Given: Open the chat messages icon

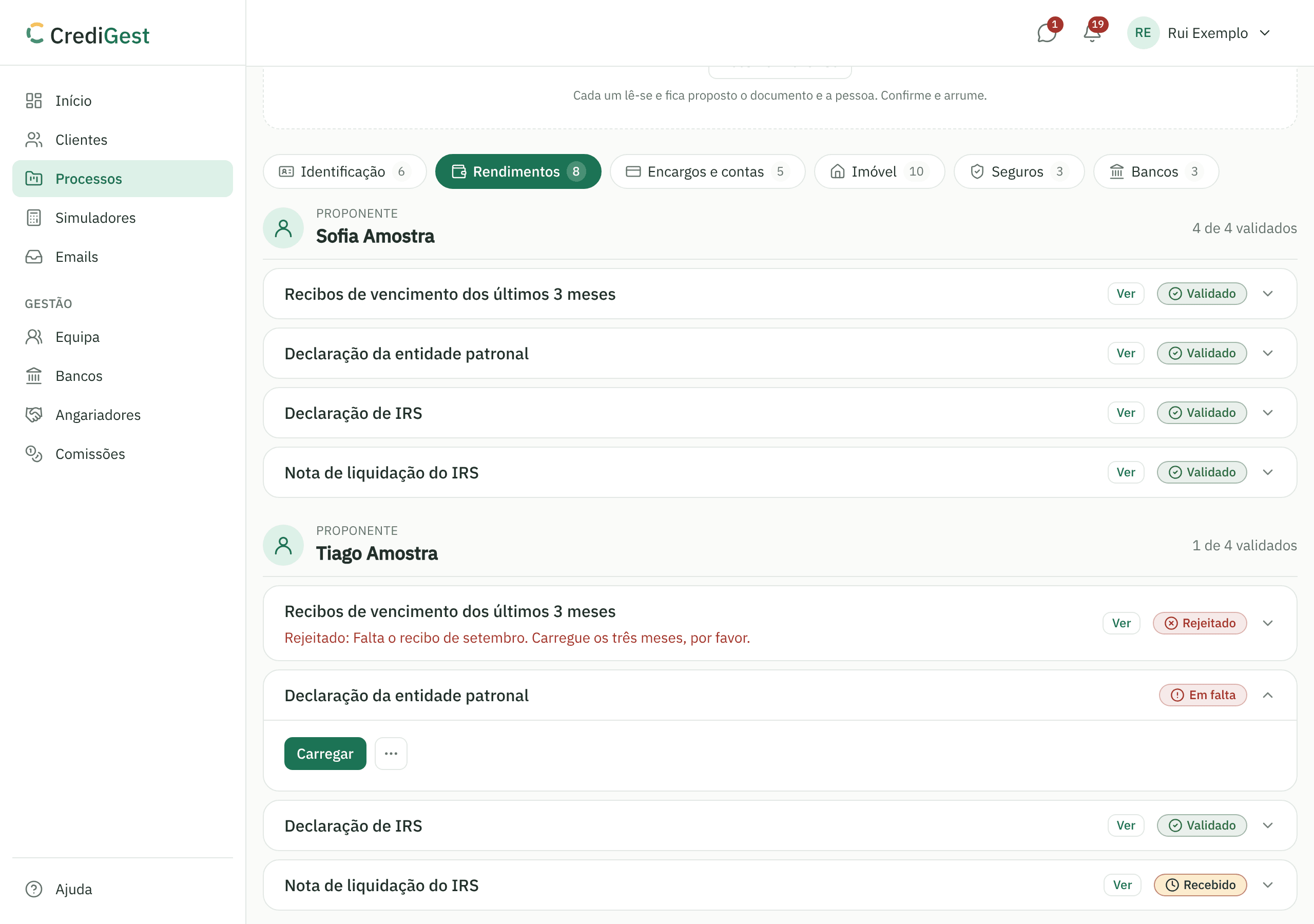Looking at the screenshot, I should point(1047,33).
